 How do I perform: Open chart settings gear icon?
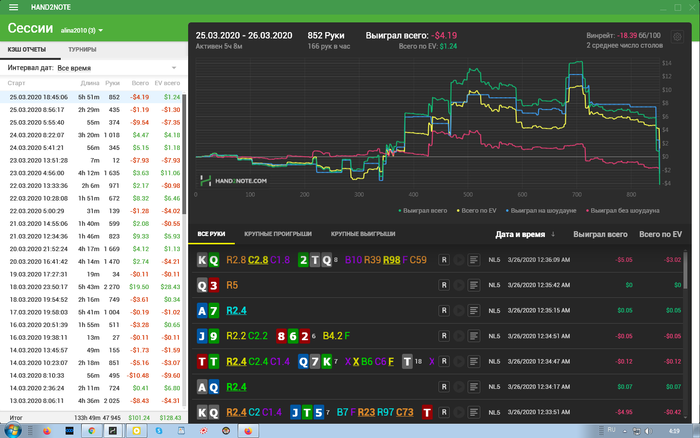pos(677,37)
